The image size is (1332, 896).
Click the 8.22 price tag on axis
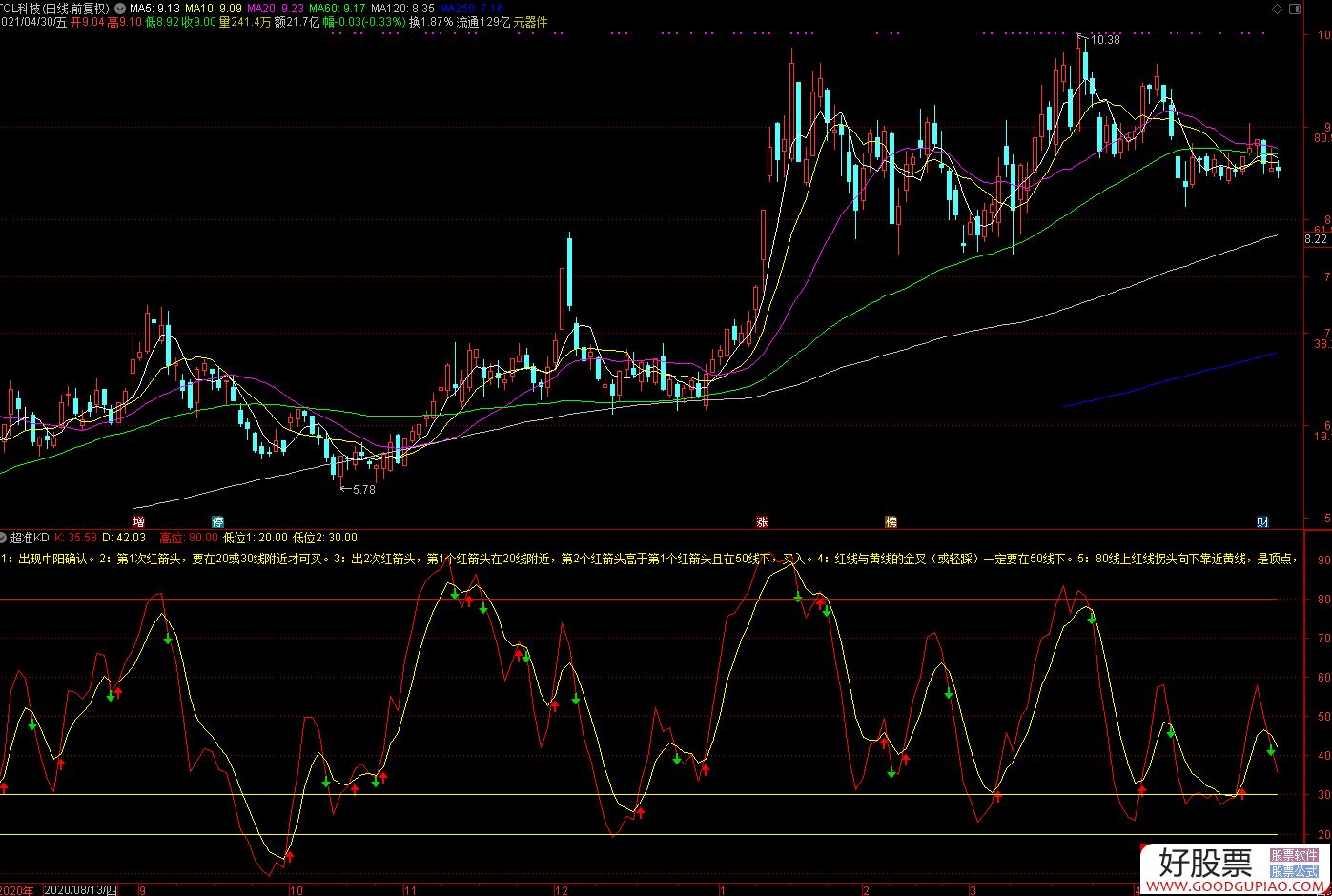coord(1316,239)
